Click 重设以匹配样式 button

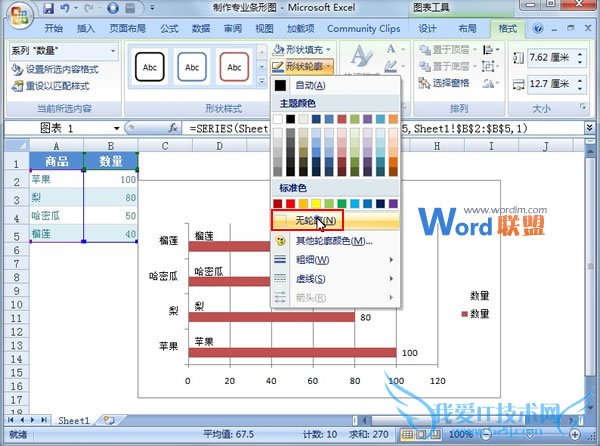[51, 86]
